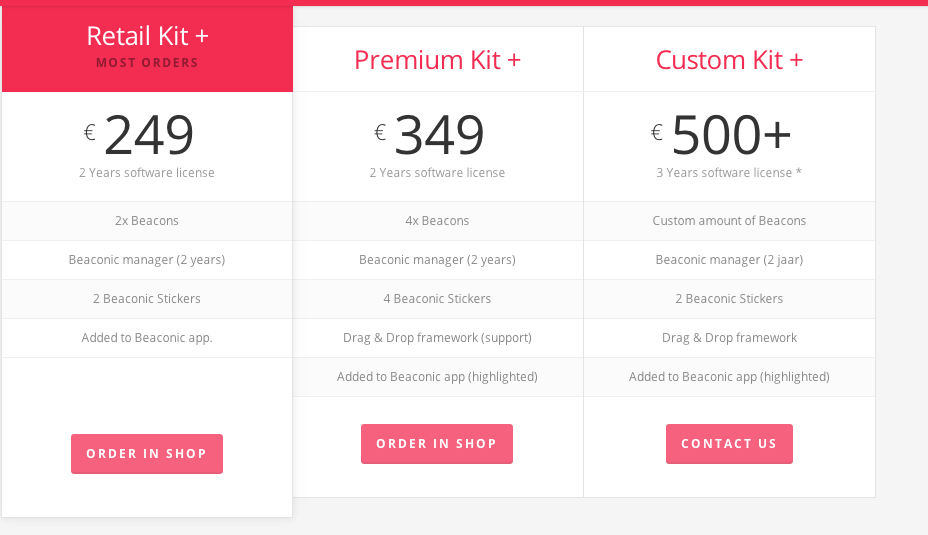Click Drag & Drop framework (support) row
Viewport: 928px width, 535px height.
(437, 338)
